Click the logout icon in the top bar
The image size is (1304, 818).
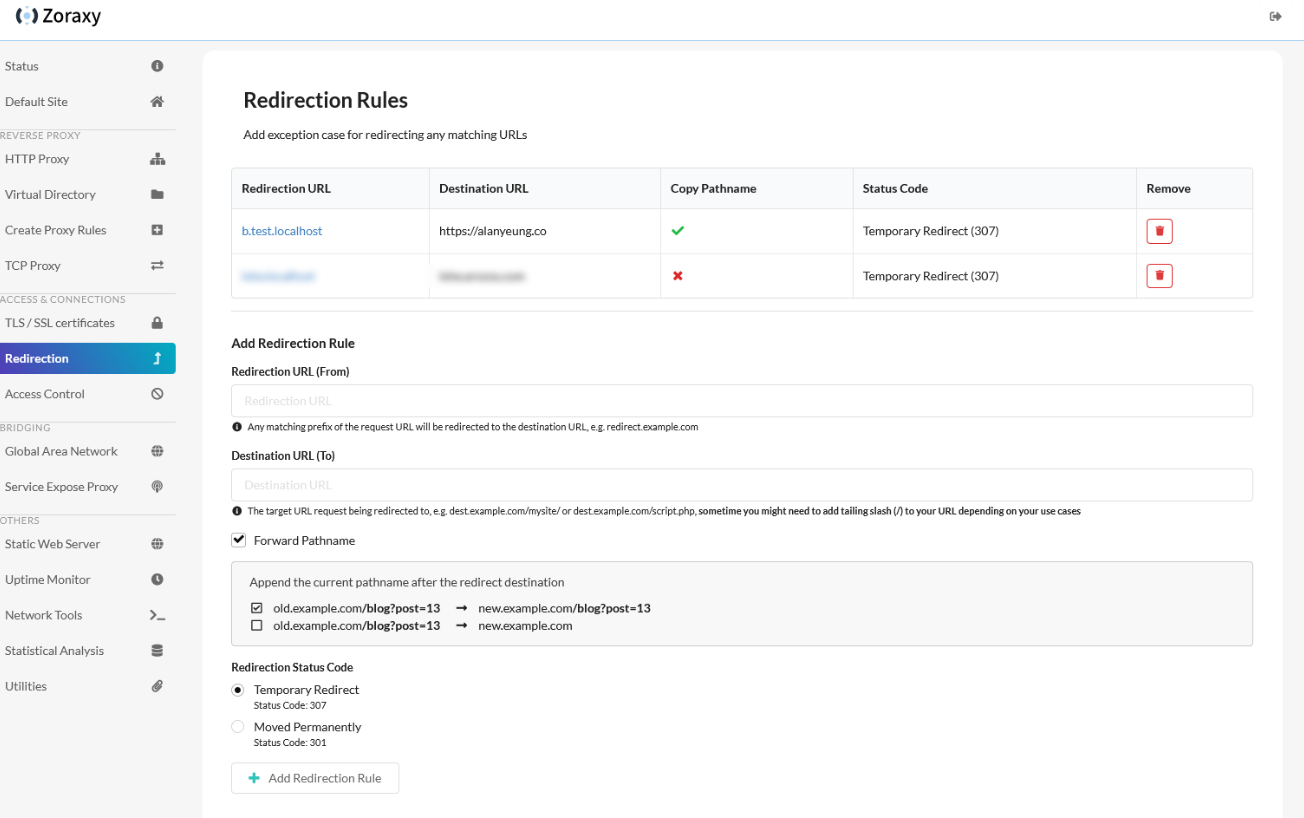coord(1275,16)
